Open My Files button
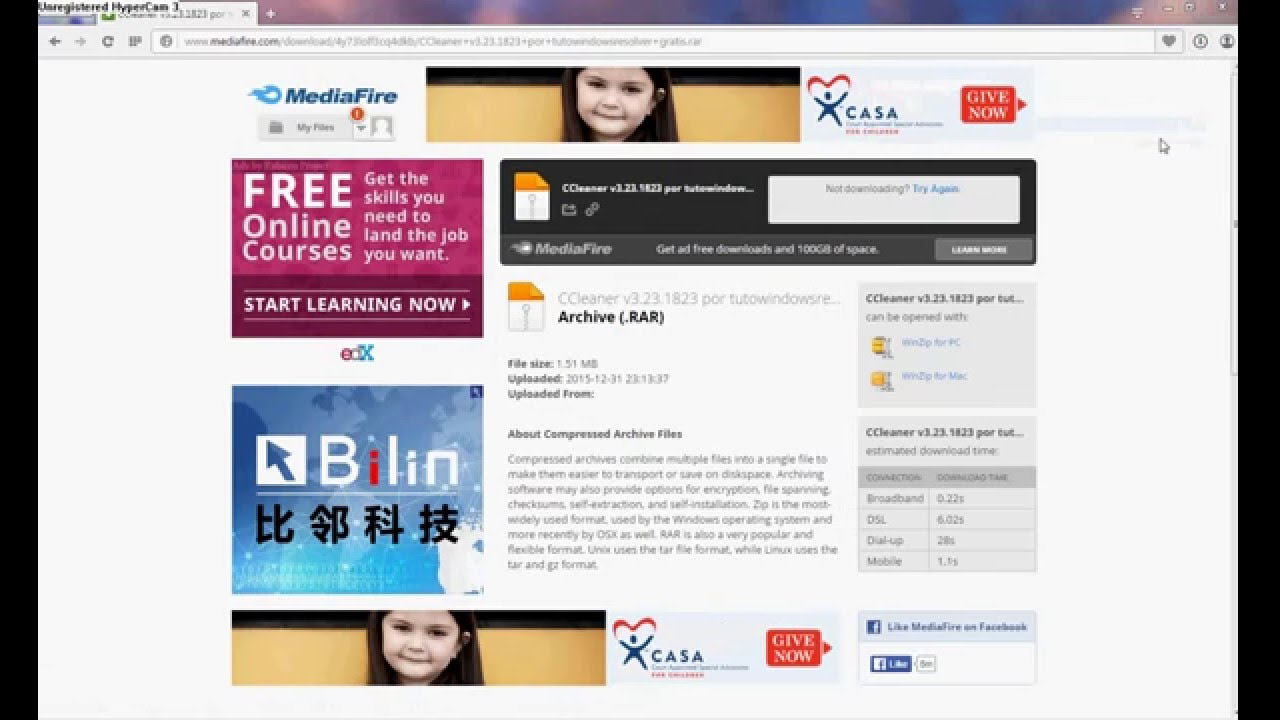1280x720 pixels. pos(305,127)
